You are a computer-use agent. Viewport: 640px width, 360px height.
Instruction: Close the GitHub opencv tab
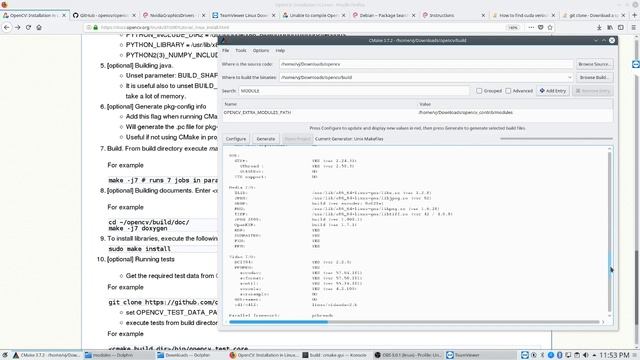click(134, 15)
